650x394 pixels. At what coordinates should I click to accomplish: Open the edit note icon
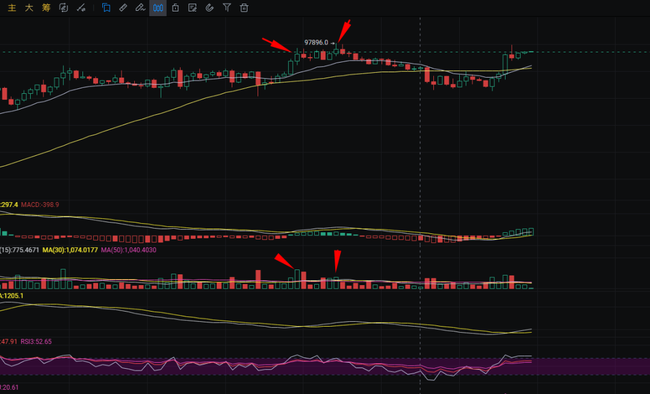(192, 7)
